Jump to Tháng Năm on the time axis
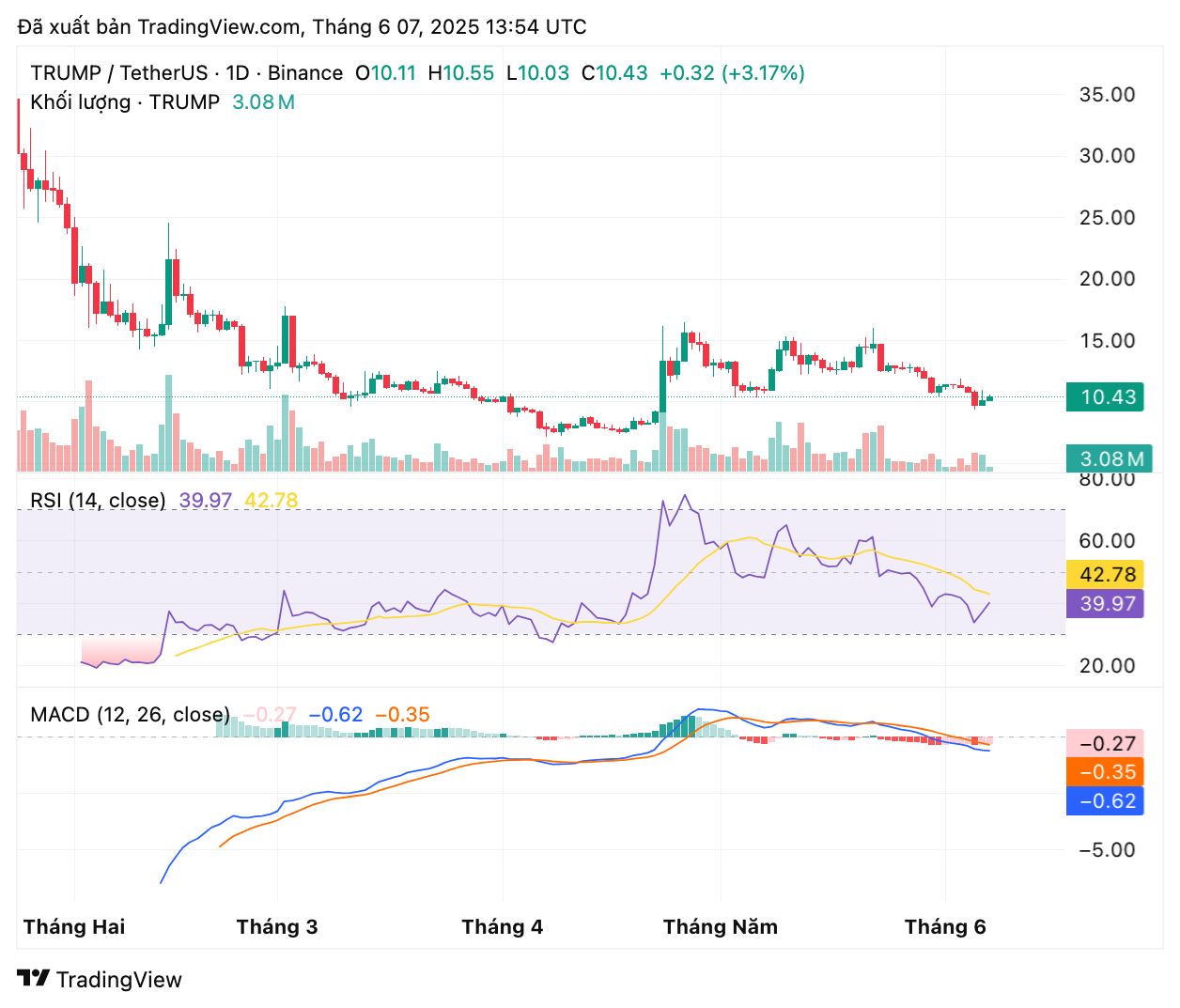The height and width of the screenshot is (1008, 1180). tap(721, 927)
